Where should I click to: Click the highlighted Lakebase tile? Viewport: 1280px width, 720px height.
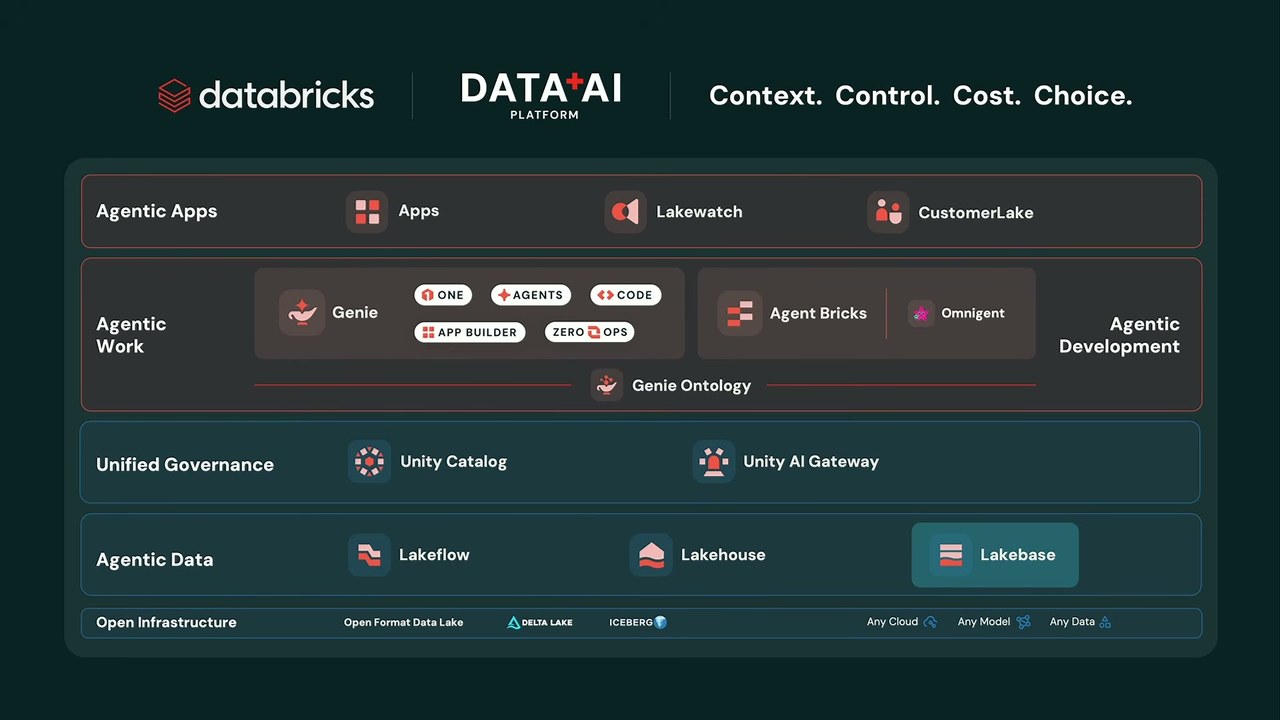995,555
